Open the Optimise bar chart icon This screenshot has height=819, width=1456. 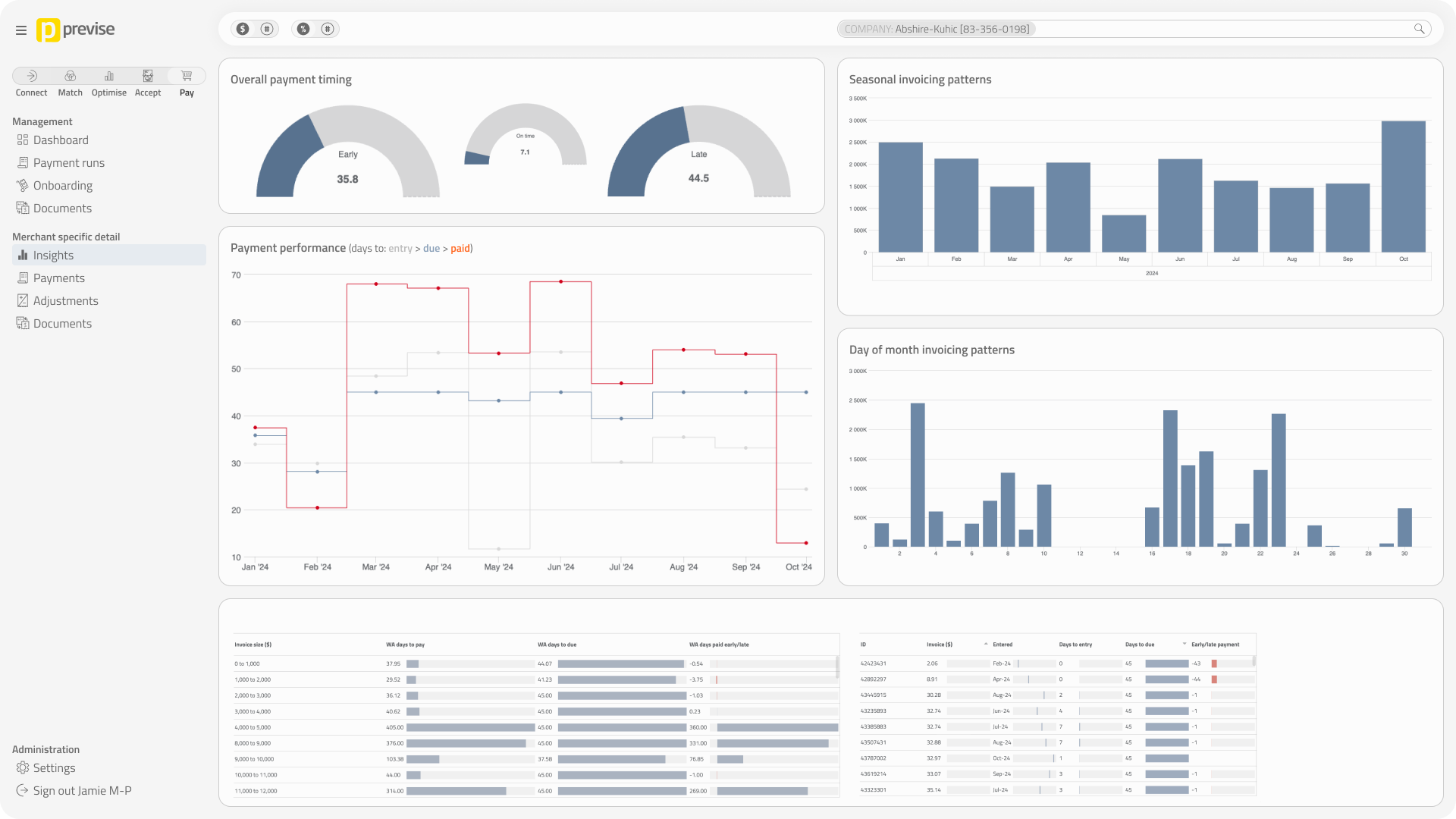coord(109,76)
